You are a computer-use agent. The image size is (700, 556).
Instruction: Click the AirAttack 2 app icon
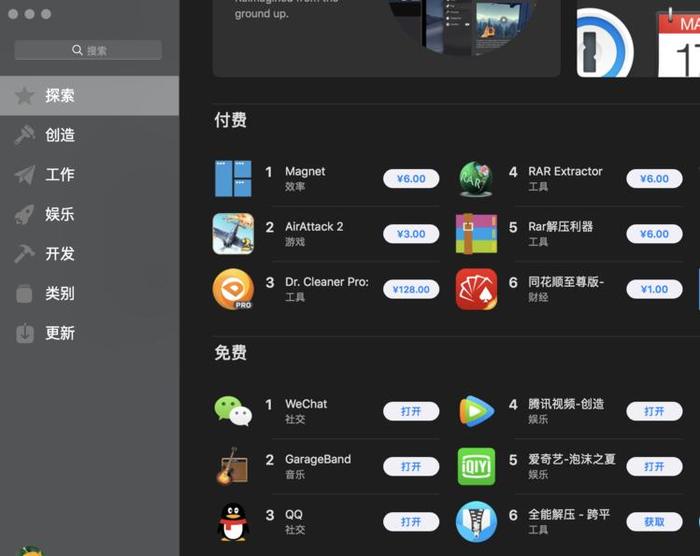[233, 234]
